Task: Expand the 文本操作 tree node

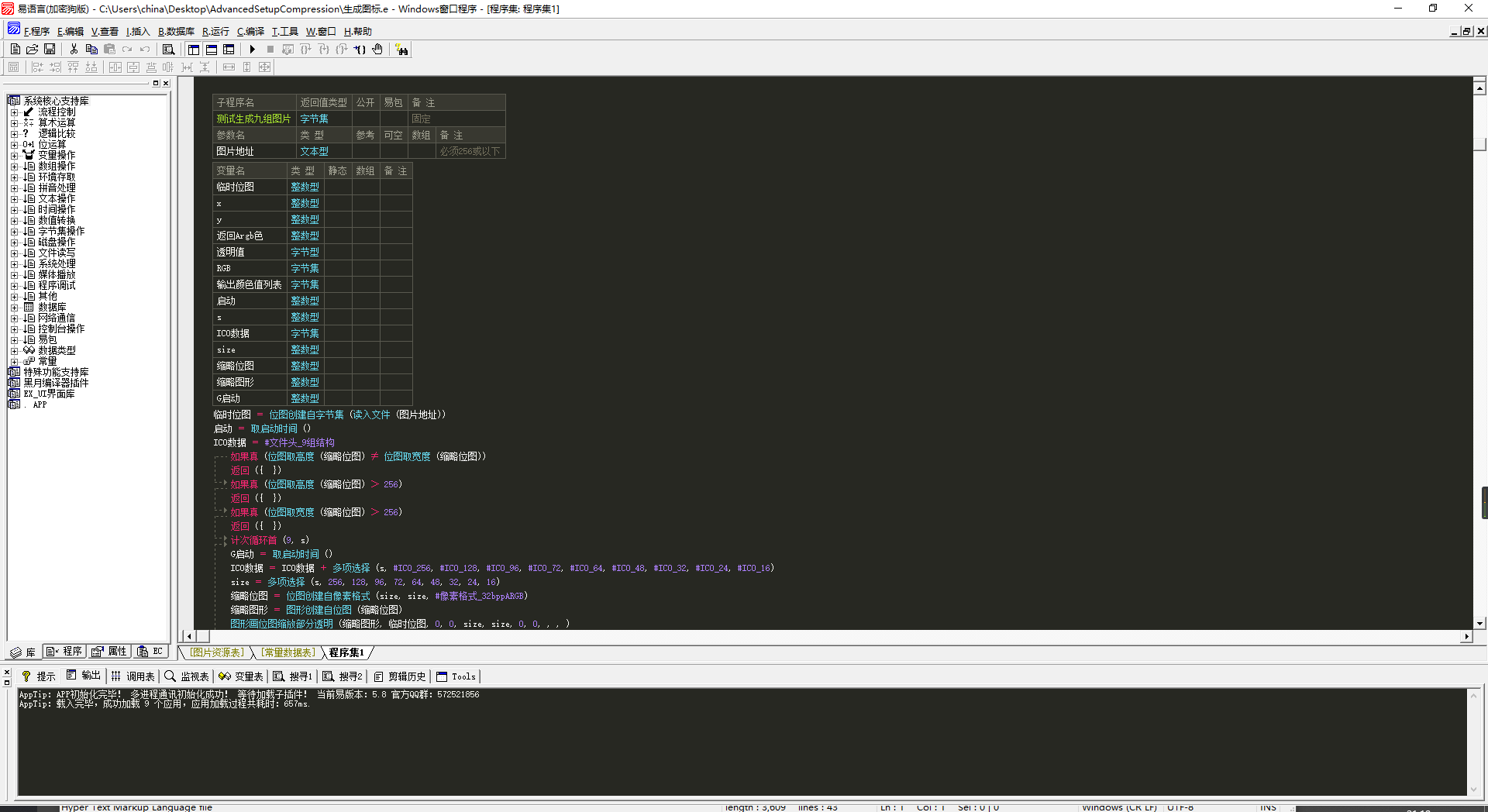Action: coord(14,199)
